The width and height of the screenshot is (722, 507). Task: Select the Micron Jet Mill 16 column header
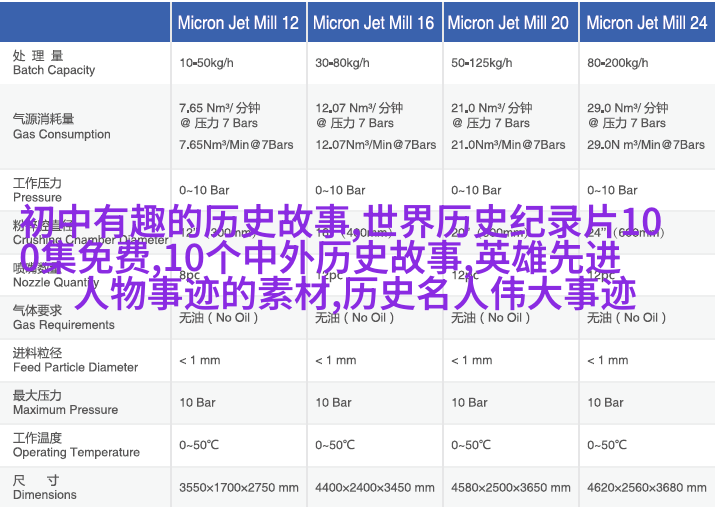click(373, 23)
